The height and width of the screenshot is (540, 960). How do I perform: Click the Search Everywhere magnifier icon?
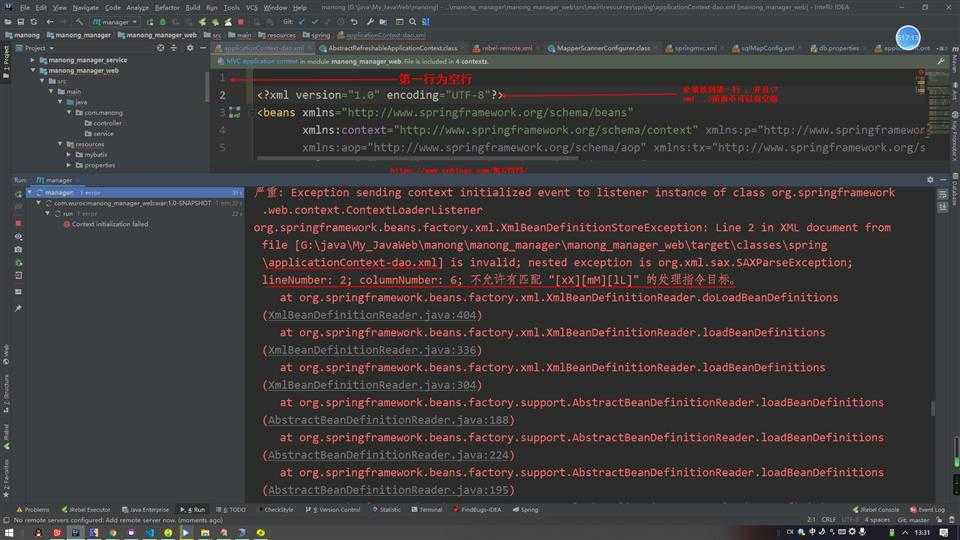coord(413,21)
